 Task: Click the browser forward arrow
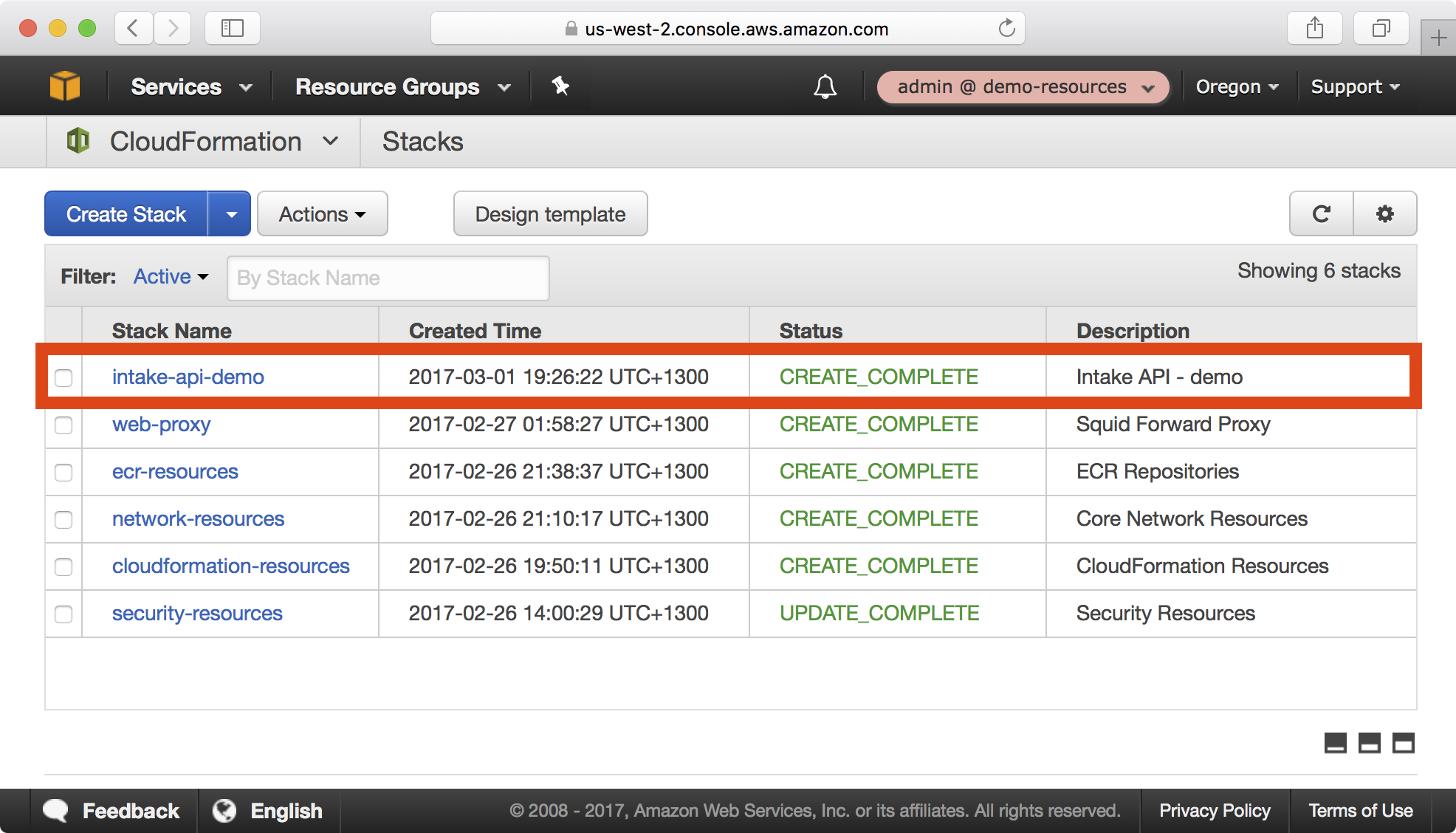click(x=173, y=28)
